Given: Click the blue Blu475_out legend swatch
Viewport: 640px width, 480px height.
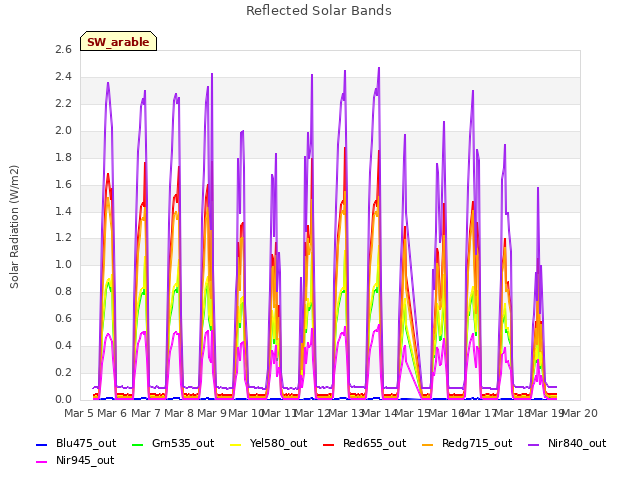Looking at the screenshot, I should pyautogui.click(x=42, y=445).
